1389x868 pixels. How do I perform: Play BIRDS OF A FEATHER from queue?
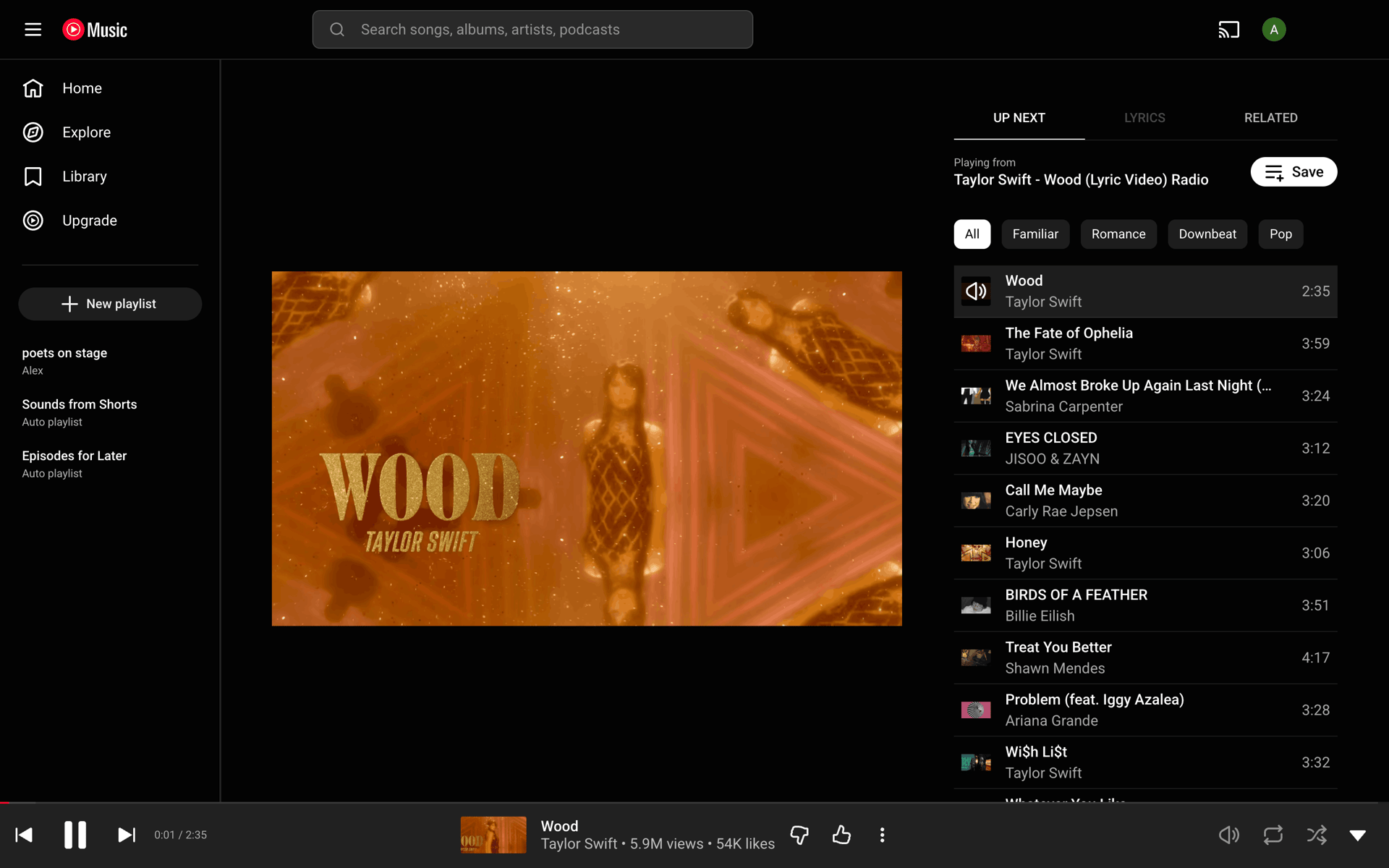tap(1145, 605)
